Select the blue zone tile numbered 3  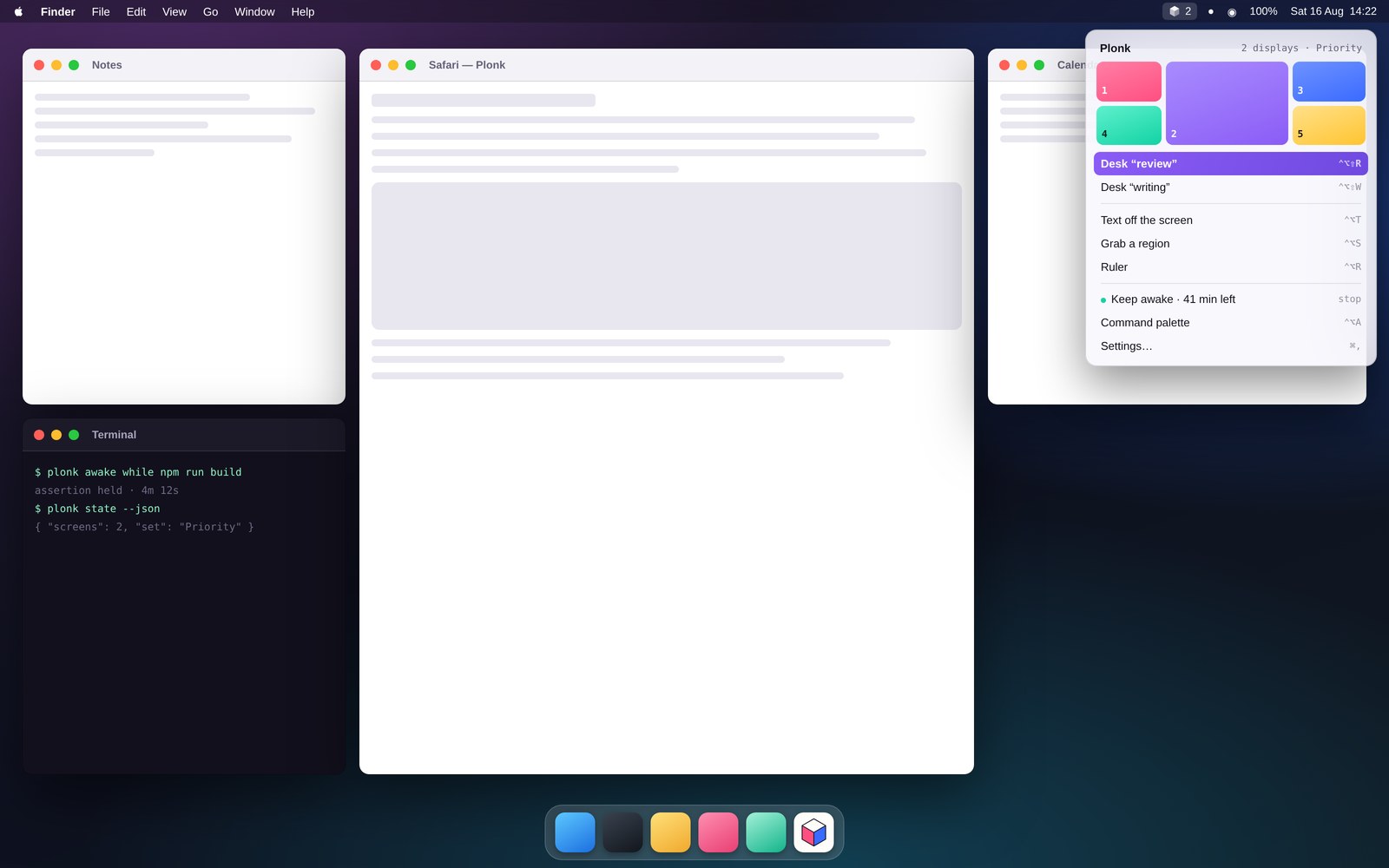1328,82
